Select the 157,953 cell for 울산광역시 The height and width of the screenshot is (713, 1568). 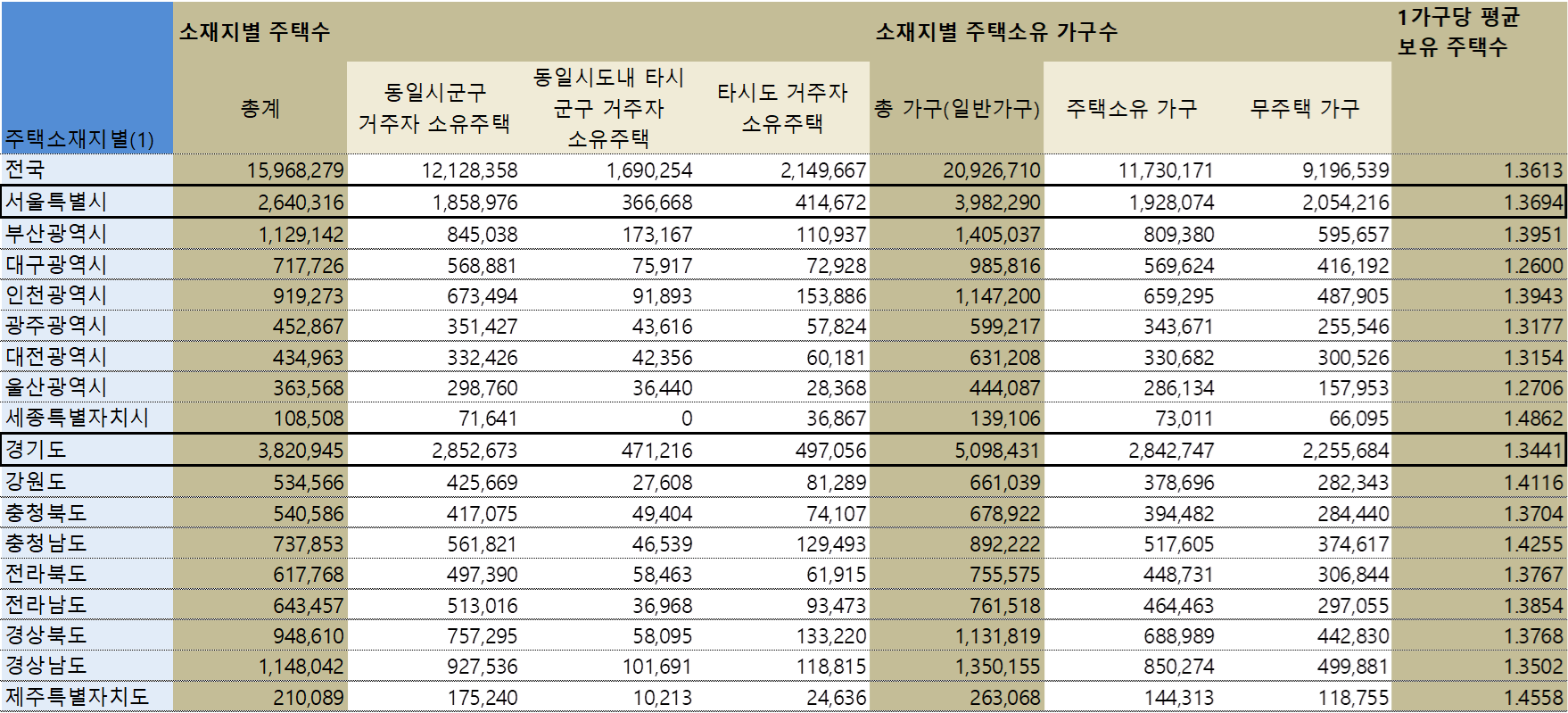pyautogui.click(x=1304, y=387)
